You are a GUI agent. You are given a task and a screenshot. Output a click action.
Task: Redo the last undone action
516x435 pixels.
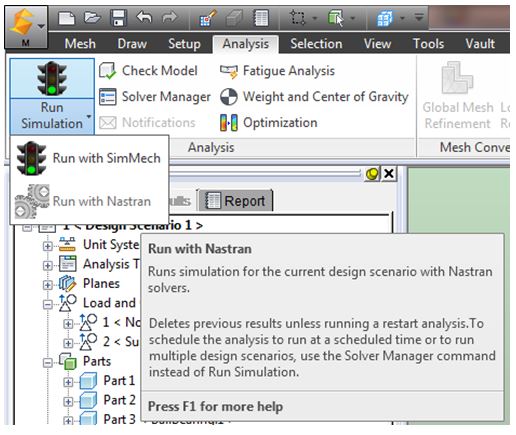(169, 17)
